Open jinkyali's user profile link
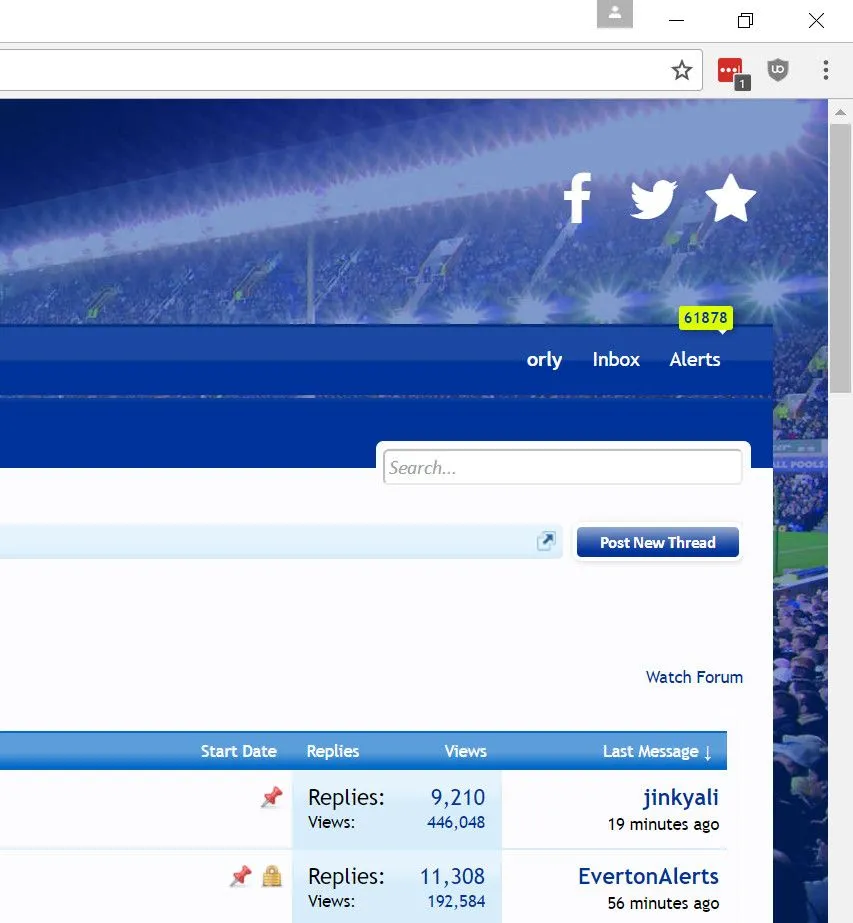 tap(680, 797)
